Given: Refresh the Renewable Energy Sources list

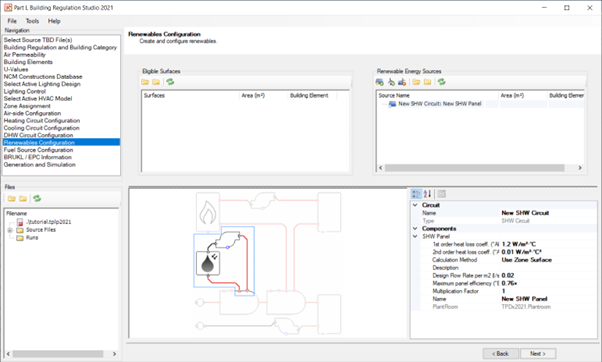Looking at the screenshot, I should (442, 82).
